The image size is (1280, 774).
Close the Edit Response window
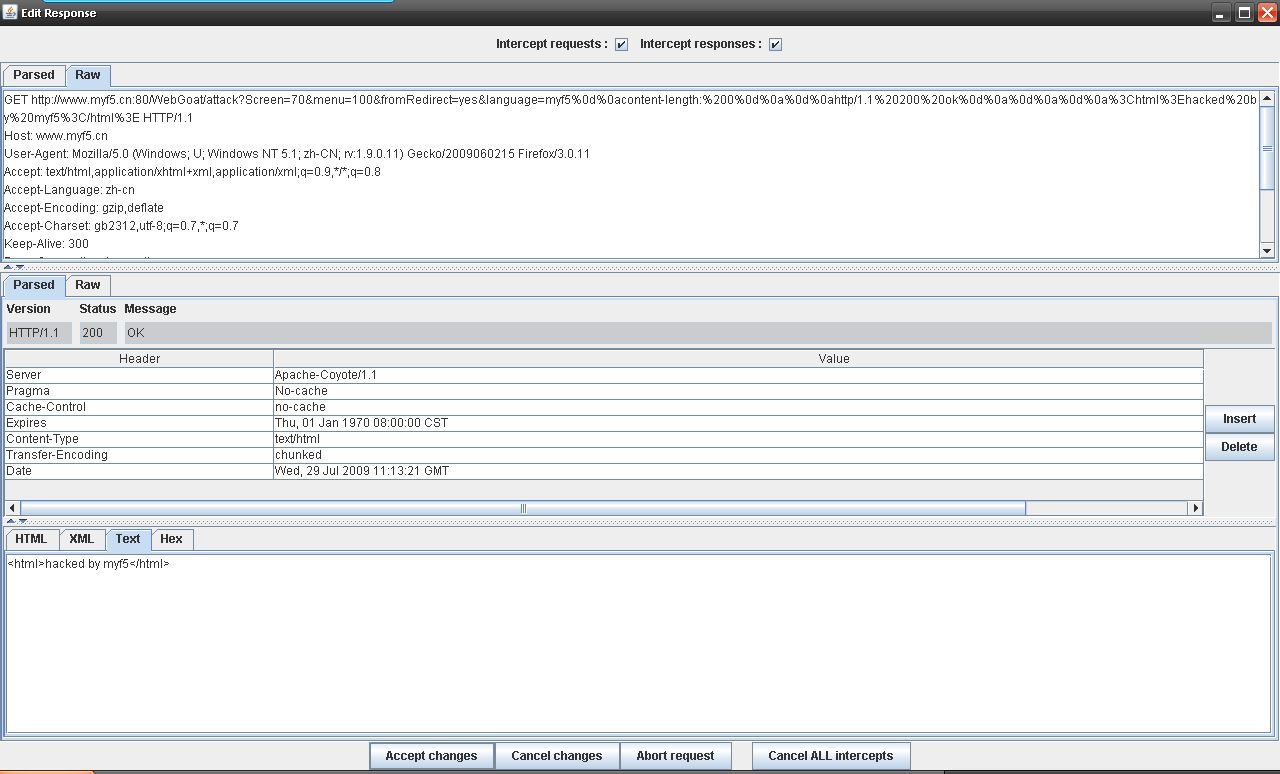pos(1267,13)
